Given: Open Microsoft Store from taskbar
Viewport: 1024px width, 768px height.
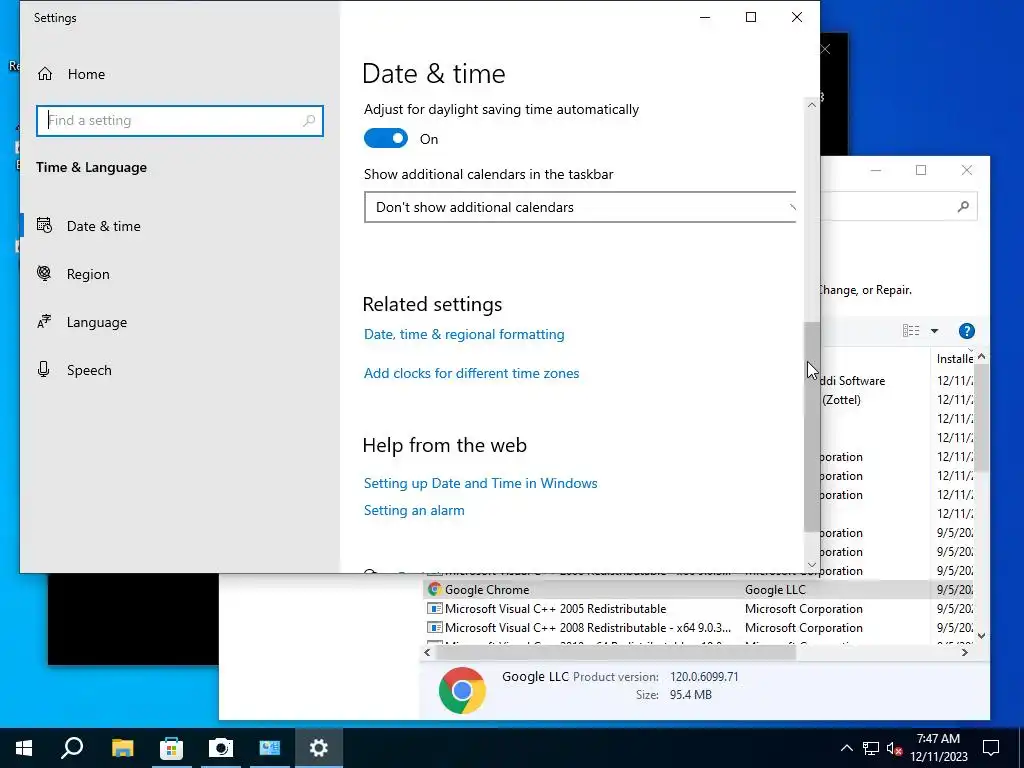Looking at the screenshot, I should pyautogui.click(x=171, y=748).
